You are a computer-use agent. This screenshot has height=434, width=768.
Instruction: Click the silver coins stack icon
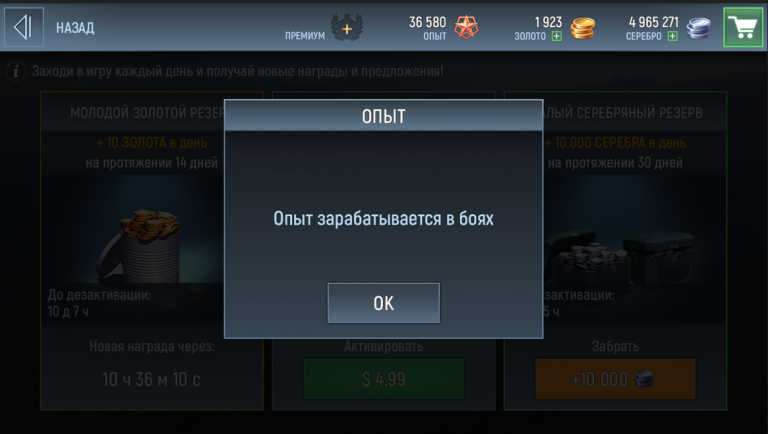(x=698, y=28)
